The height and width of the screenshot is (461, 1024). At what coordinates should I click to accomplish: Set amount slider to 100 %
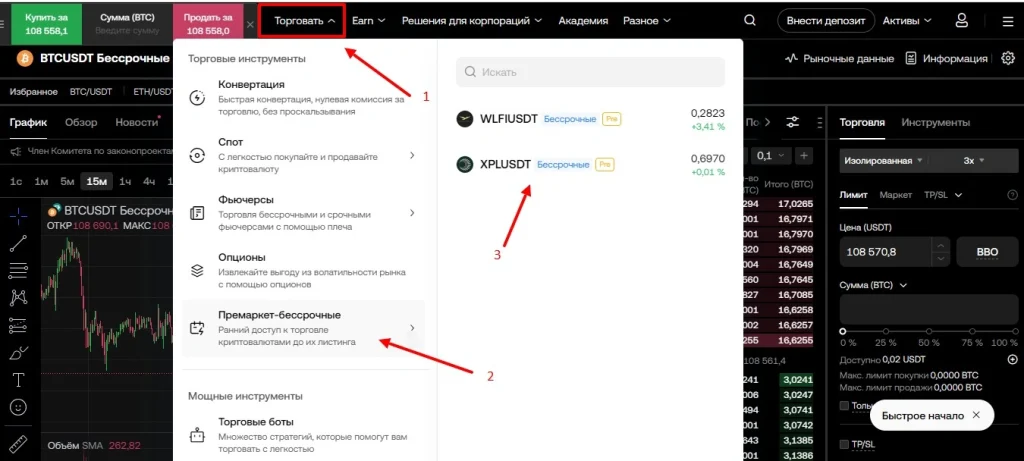(1014, 332)
